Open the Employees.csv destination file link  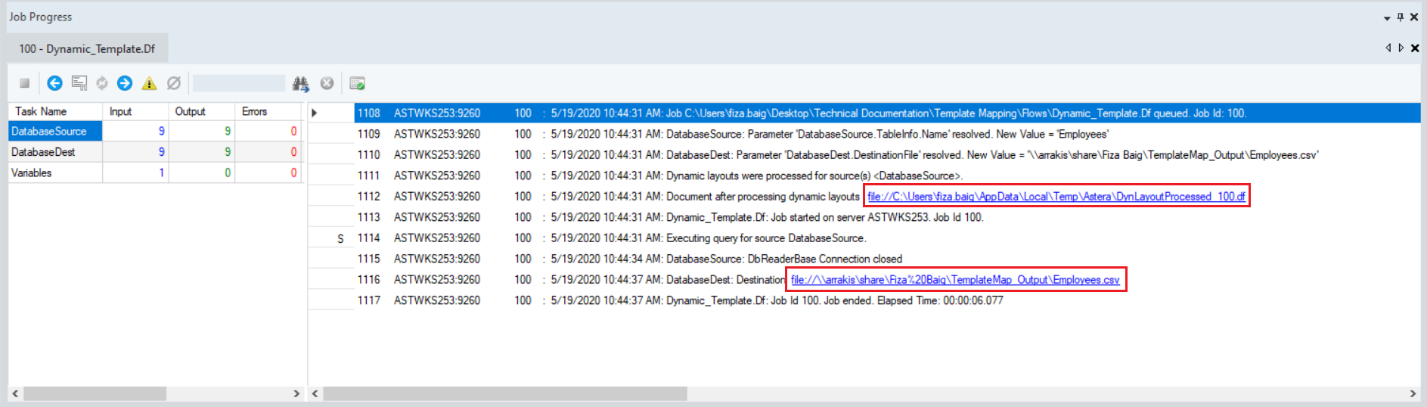955,280
